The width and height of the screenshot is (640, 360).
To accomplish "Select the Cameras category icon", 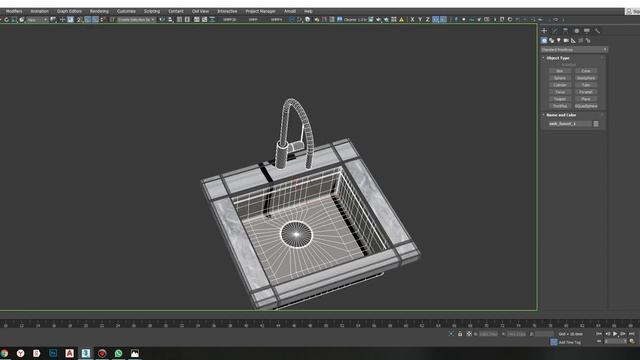I will click(x=566, y=40).
